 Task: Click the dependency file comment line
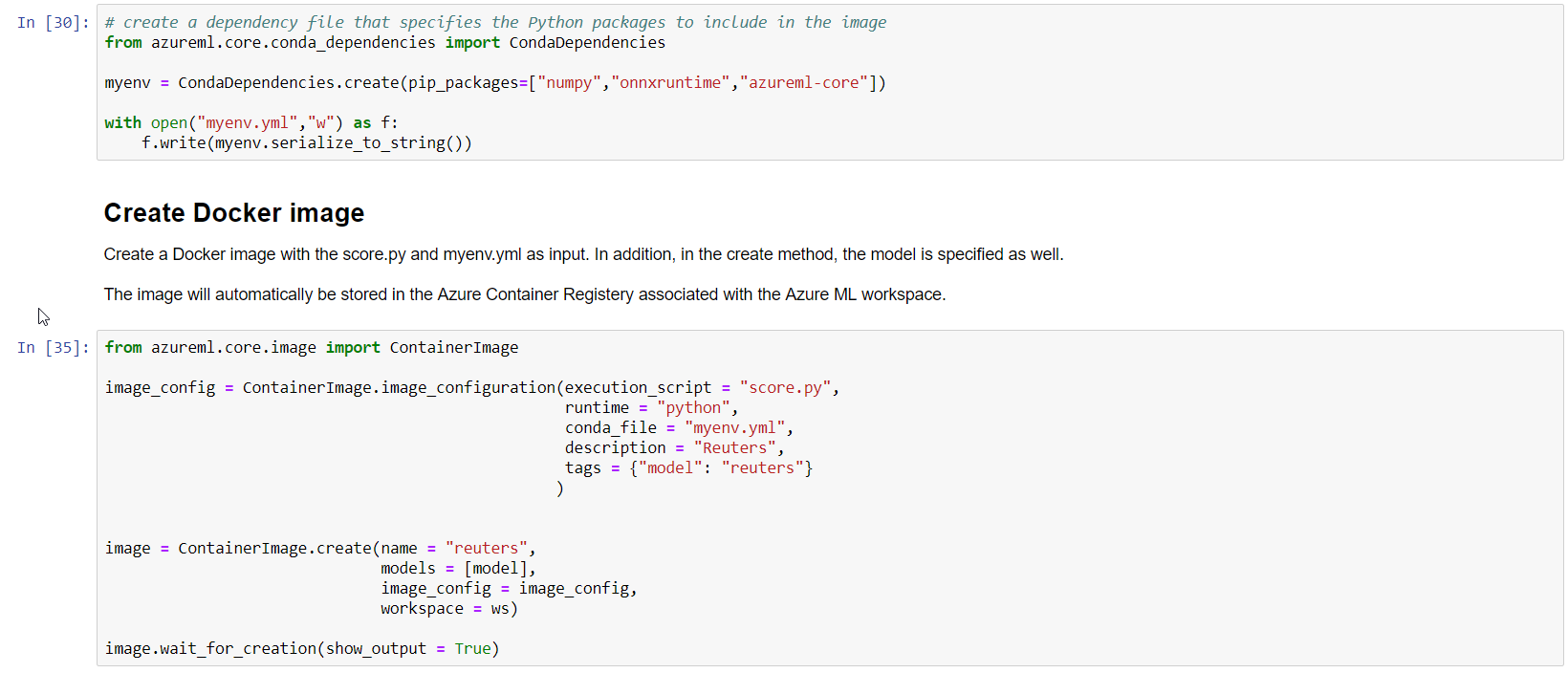click(x=494, y=22)
